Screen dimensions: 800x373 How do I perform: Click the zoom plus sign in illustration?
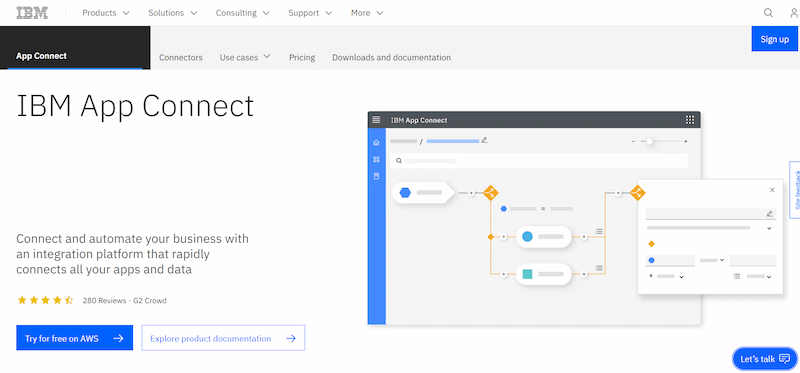pyautogui.click(x=685, y=141)
